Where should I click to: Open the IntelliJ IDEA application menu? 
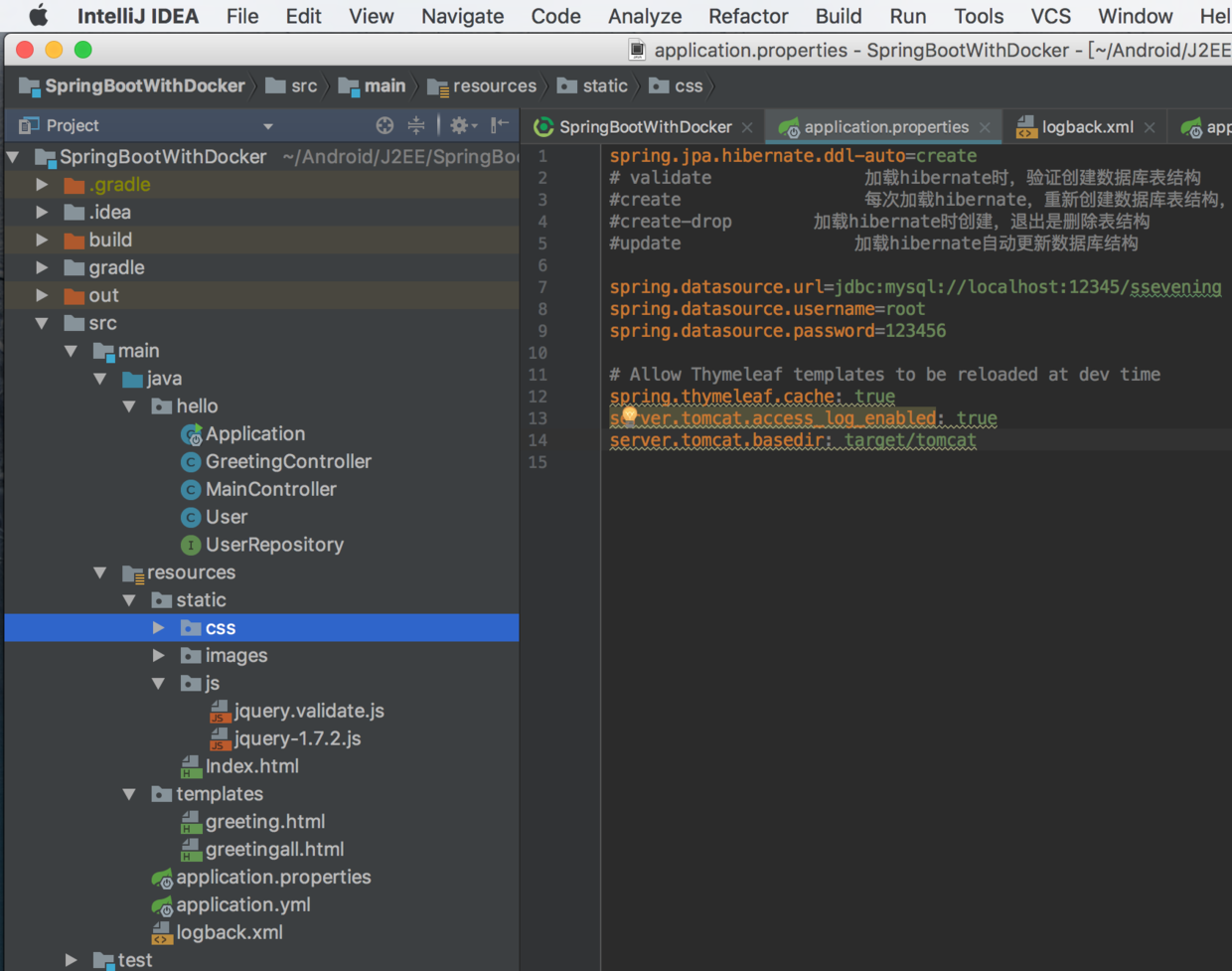138,16
